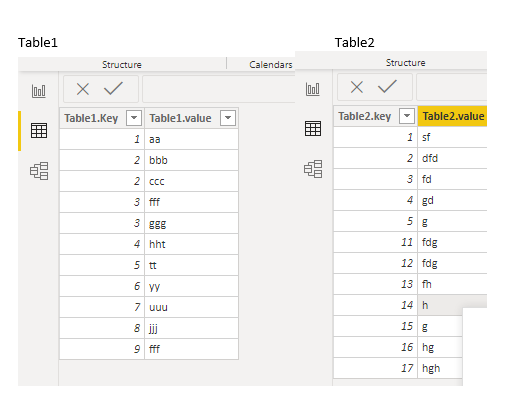Select cell 'ccc' in Table1
This screenshot has height=397, width=508.
click(191, 181)
